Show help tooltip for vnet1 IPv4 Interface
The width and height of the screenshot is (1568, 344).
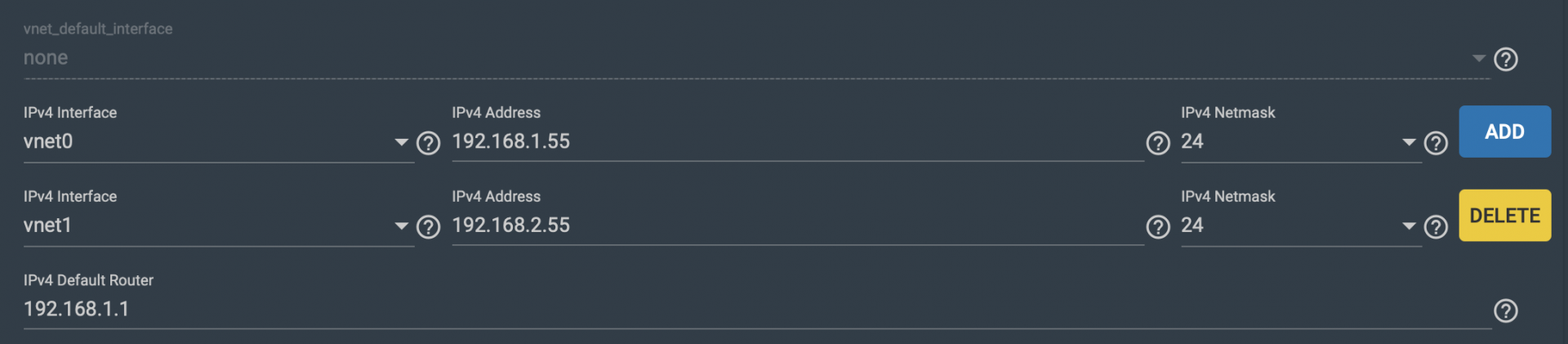pyautogui.click(x=428, y=226)
